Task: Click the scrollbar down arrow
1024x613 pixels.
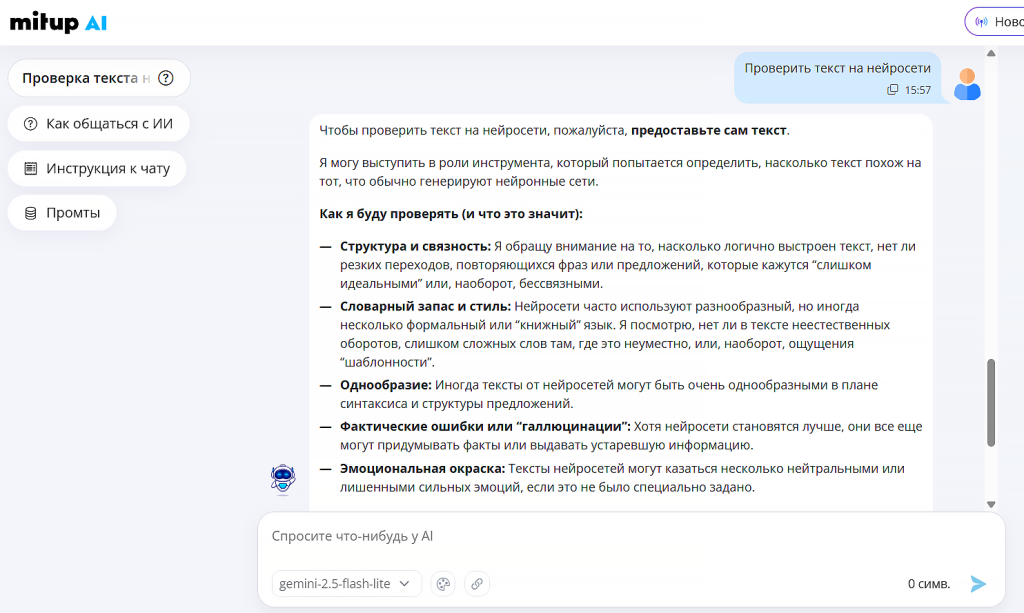Action: point(991,504)
